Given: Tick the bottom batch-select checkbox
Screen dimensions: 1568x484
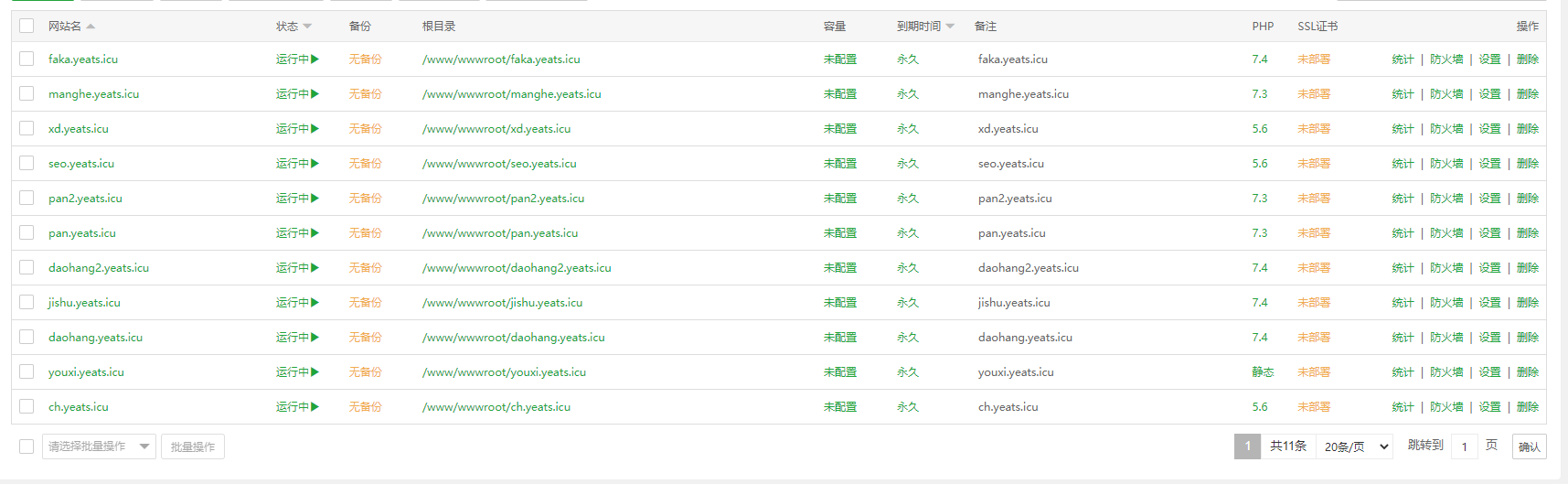Looking at the screenshot, I should (27, 446).
